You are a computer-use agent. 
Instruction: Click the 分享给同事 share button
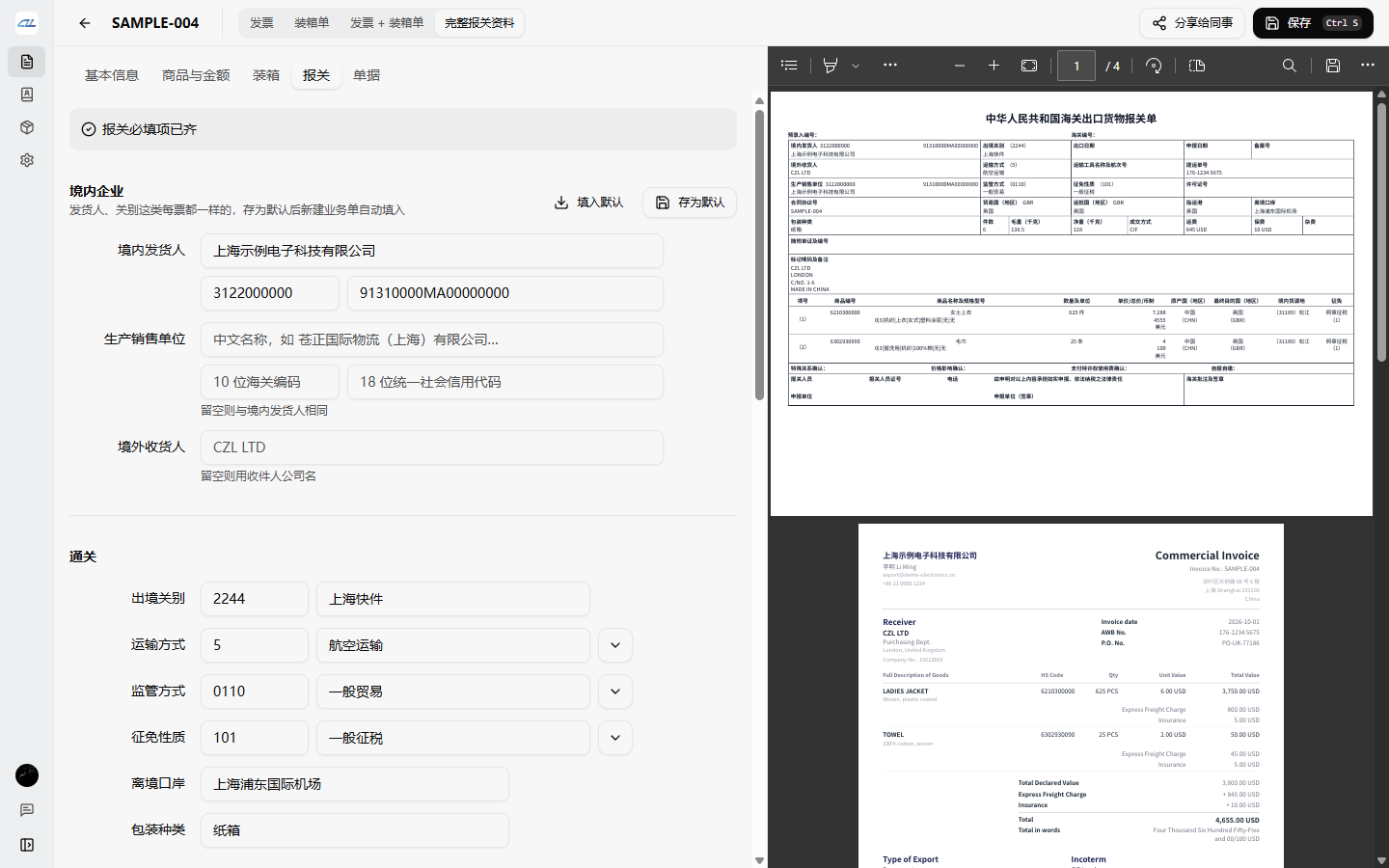[x=1192, y=23]
